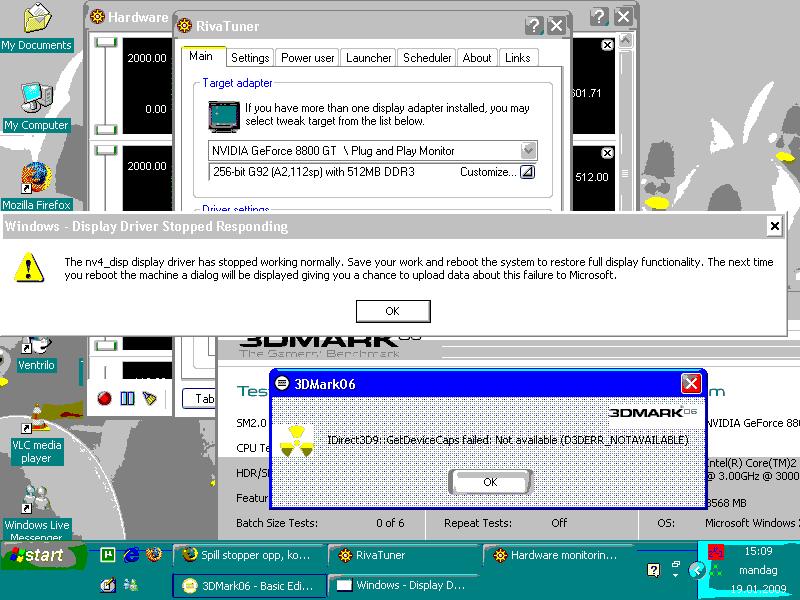This screenshot has height=600, width=800.
Task: Switch to Spill stopper opp Firefox taskbar button
Action: (x=248, y=555)
